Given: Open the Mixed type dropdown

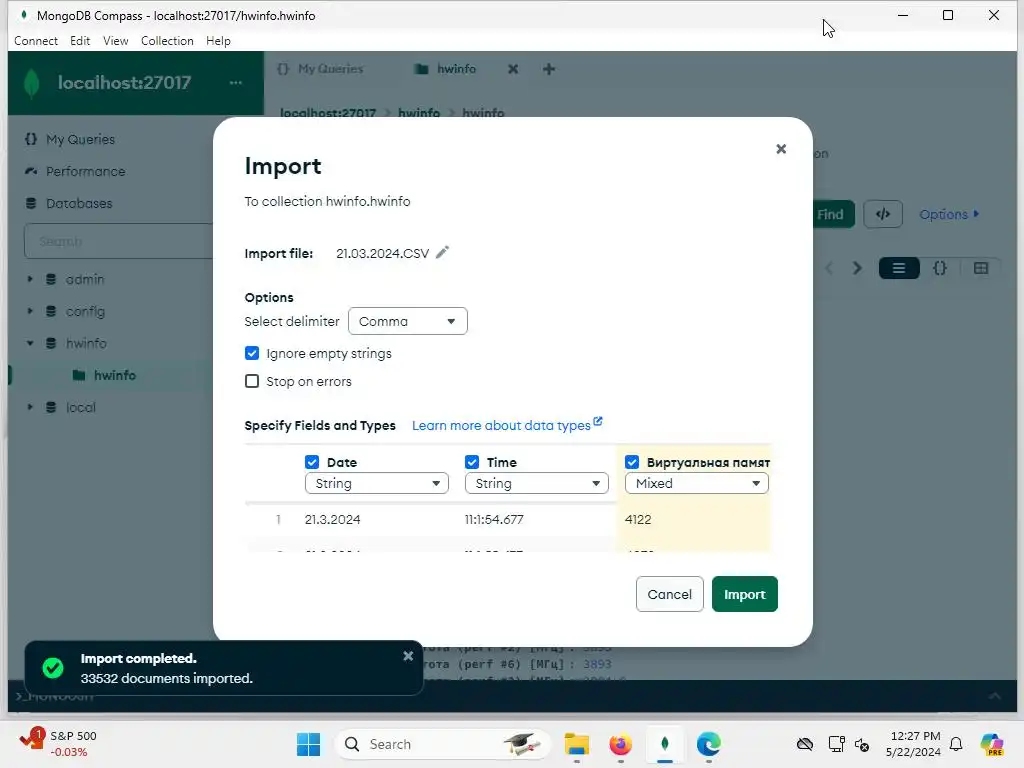Looking at the screenshot, I should point(697,483).
